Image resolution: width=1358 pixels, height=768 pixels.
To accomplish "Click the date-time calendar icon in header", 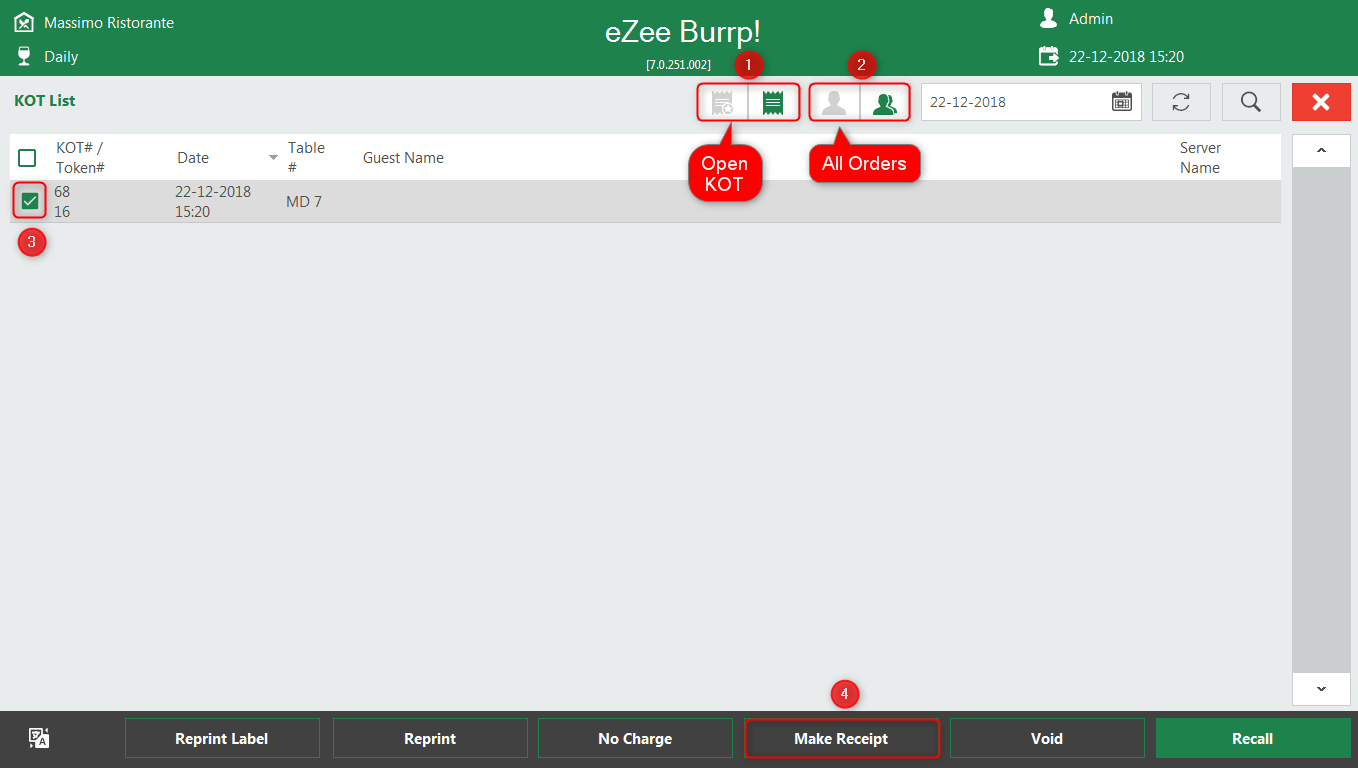I will point(1048,56).
